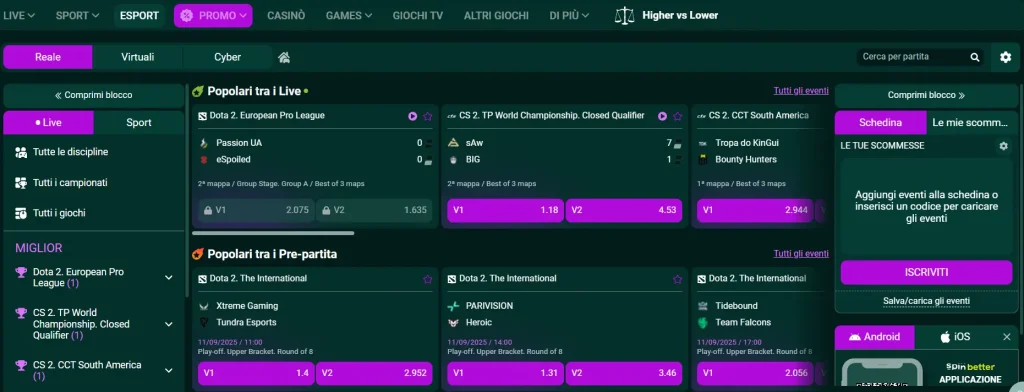The height and width of the screenshot is (392, 1024).
Task: Open Tutti gli eventi for Pre-partita section
Action: point(801,253)
